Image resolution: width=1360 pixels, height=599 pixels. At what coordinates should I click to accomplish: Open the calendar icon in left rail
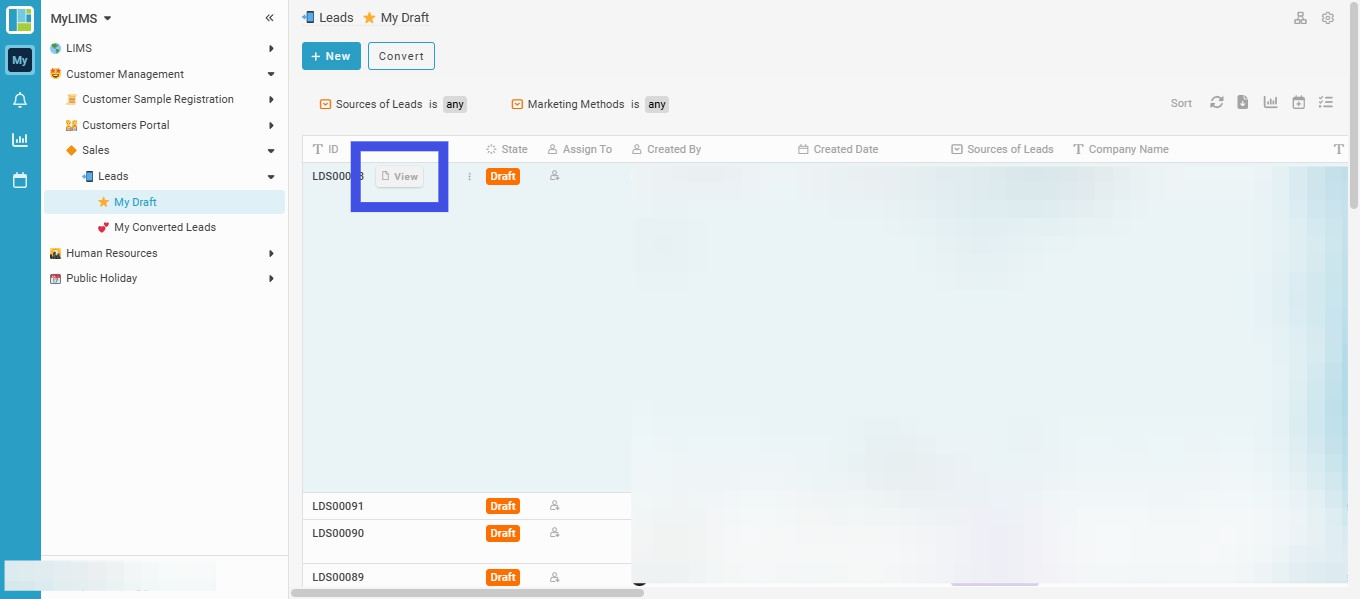[x=20, y=180]
